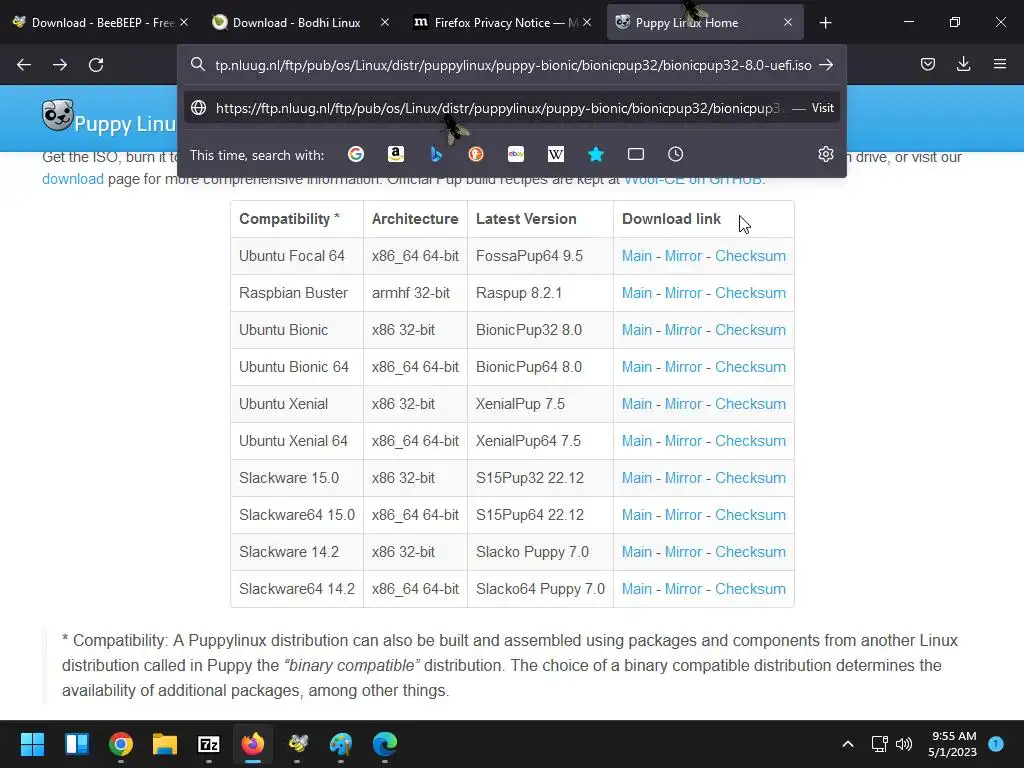1024x768 pixels.
Task: Open 7-Zip from taskbar
Action: [209, 744]
